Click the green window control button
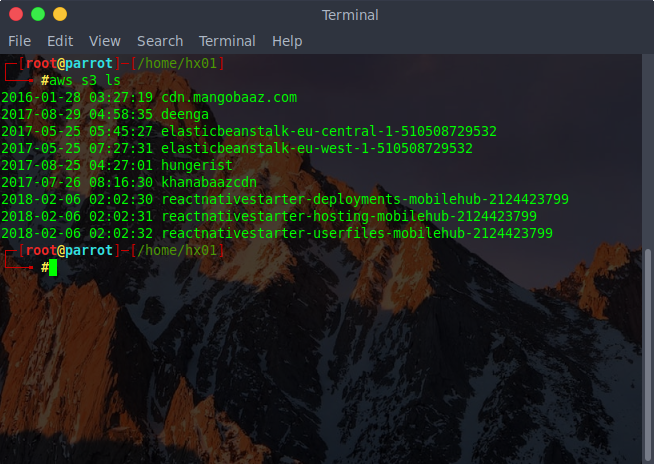This screenshot has height=464, width=654. 38,14
